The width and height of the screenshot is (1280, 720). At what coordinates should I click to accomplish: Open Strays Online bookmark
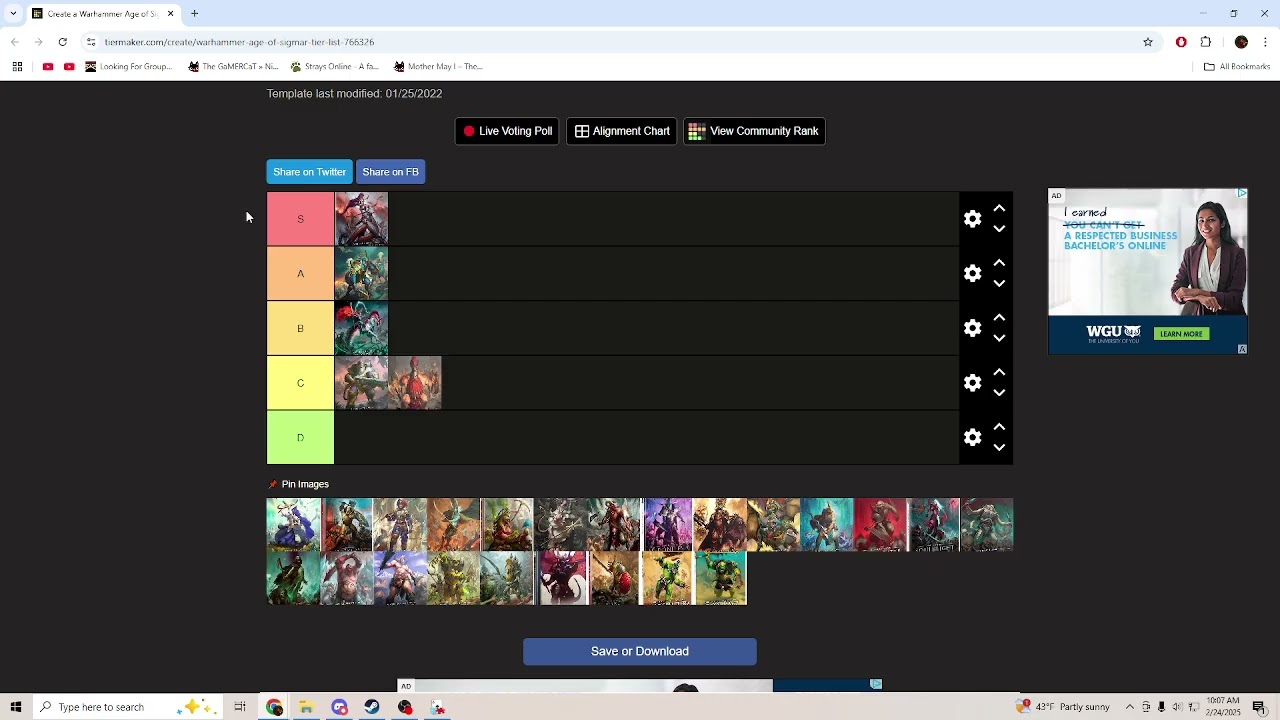point(334,67)
